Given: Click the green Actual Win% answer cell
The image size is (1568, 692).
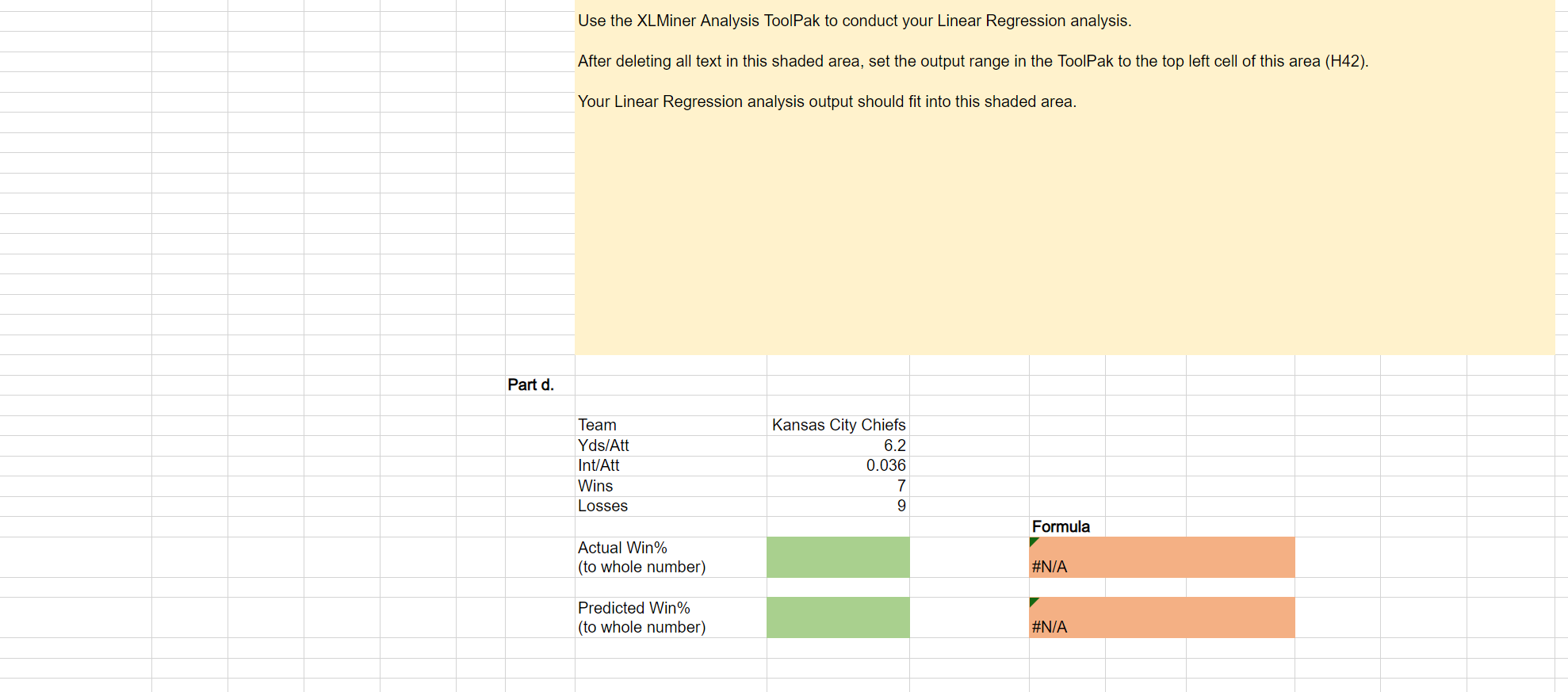Looking at the screenshot, I should coord(838,557).
